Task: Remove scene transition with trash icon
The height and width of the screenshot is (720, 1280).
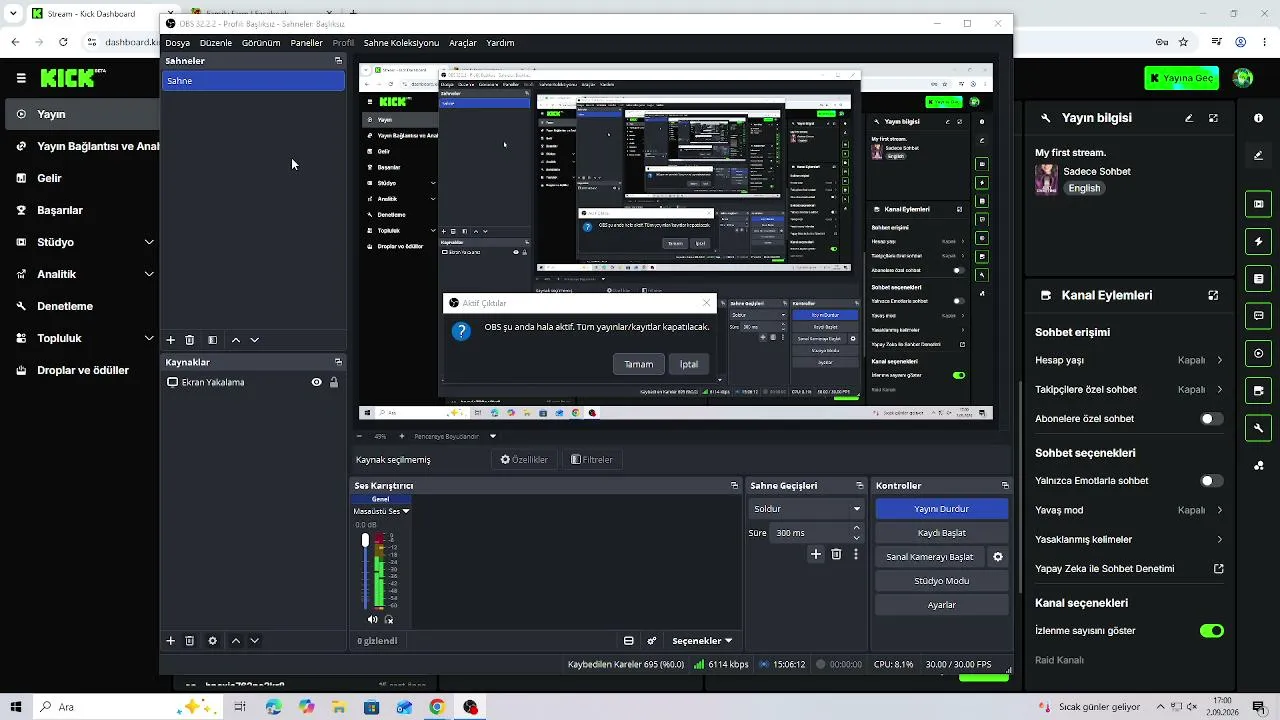Action: [x=836, y=554]
